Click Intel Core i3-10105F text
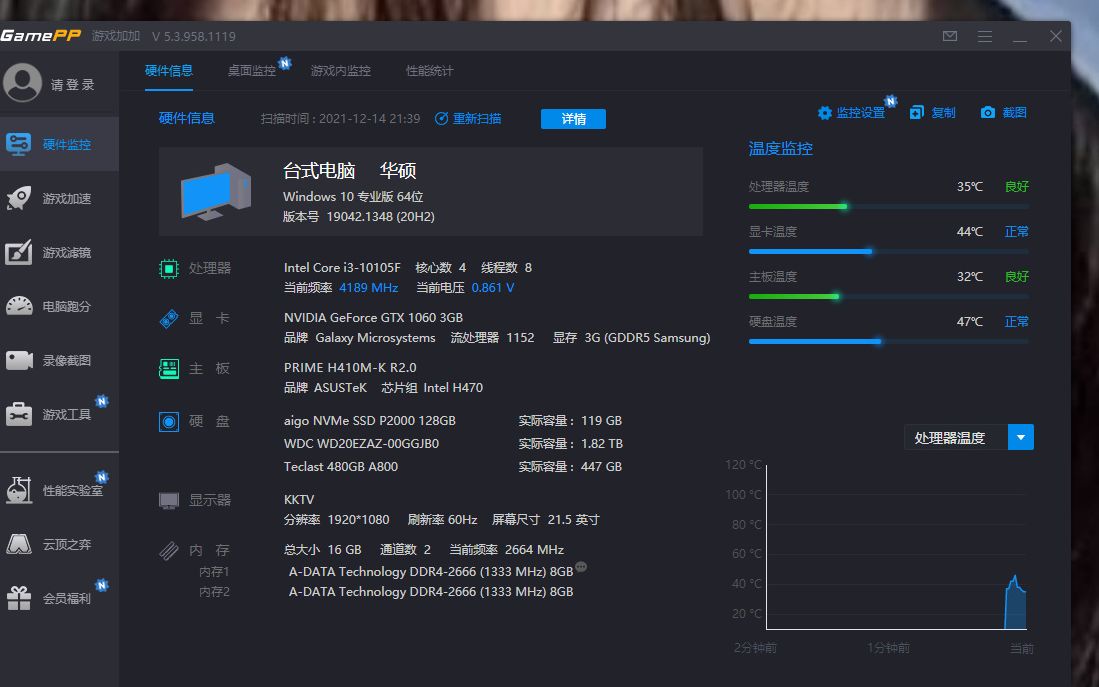1099x687 pixels. click(x=342, y=268)
